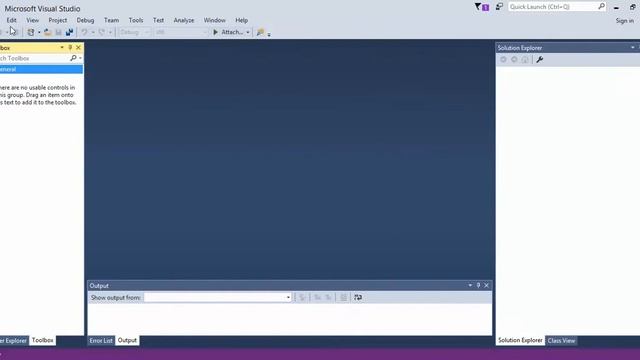The width and height of the screenshot is (640, 360).
Task: Expand the Show output from combo box
Action: click(288, 298)
